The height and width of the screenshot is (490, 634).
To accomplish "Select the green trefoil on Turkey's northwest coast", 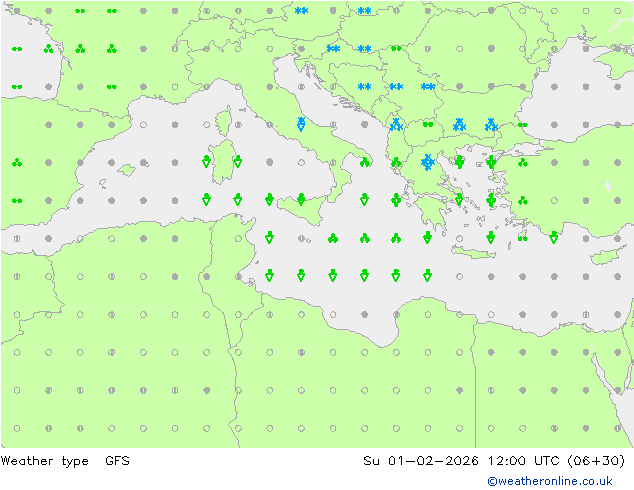I will tap(522, 163).
